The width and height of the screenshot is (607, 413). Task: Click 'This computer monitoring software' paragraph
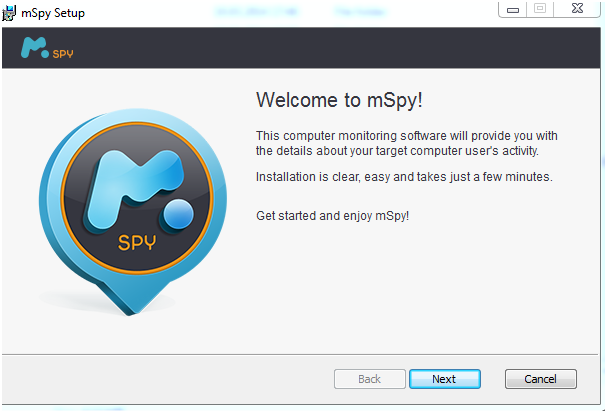click(406, 143)
